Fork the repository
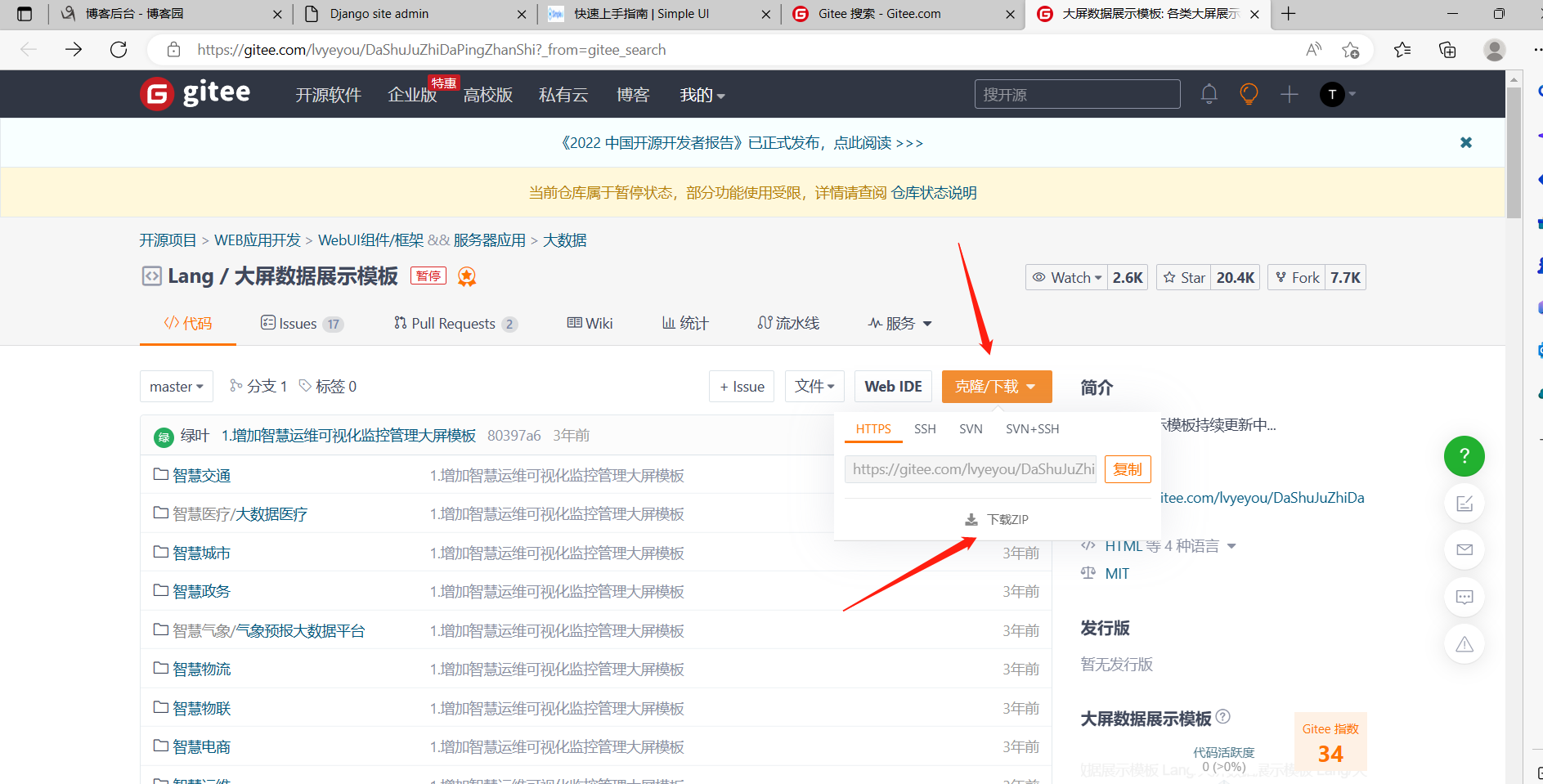This screenshot has height=784, width=1543. point(1297,278)
